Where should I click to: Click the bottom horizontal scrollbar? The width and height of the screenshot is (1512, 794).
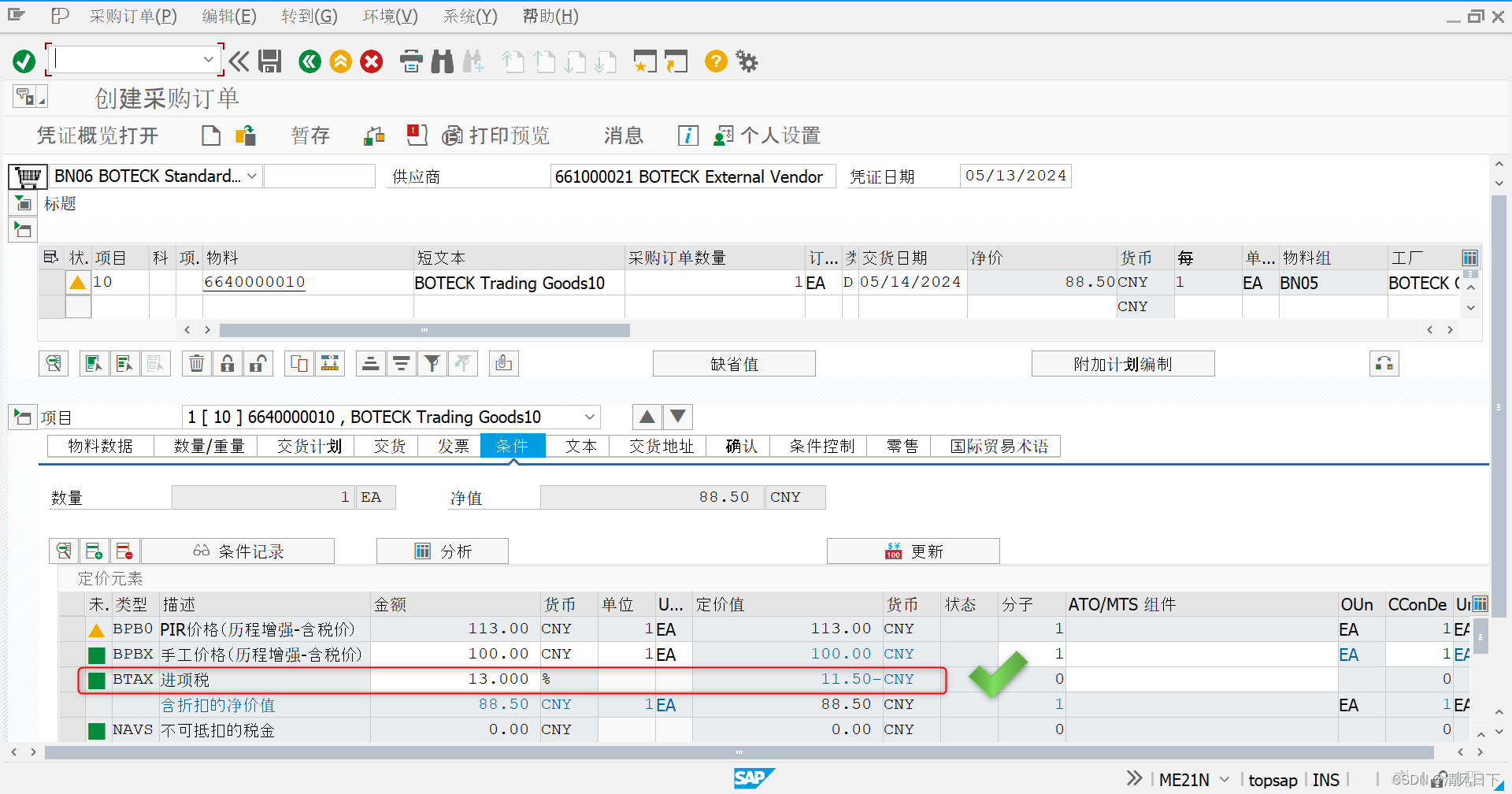[739, 752]
